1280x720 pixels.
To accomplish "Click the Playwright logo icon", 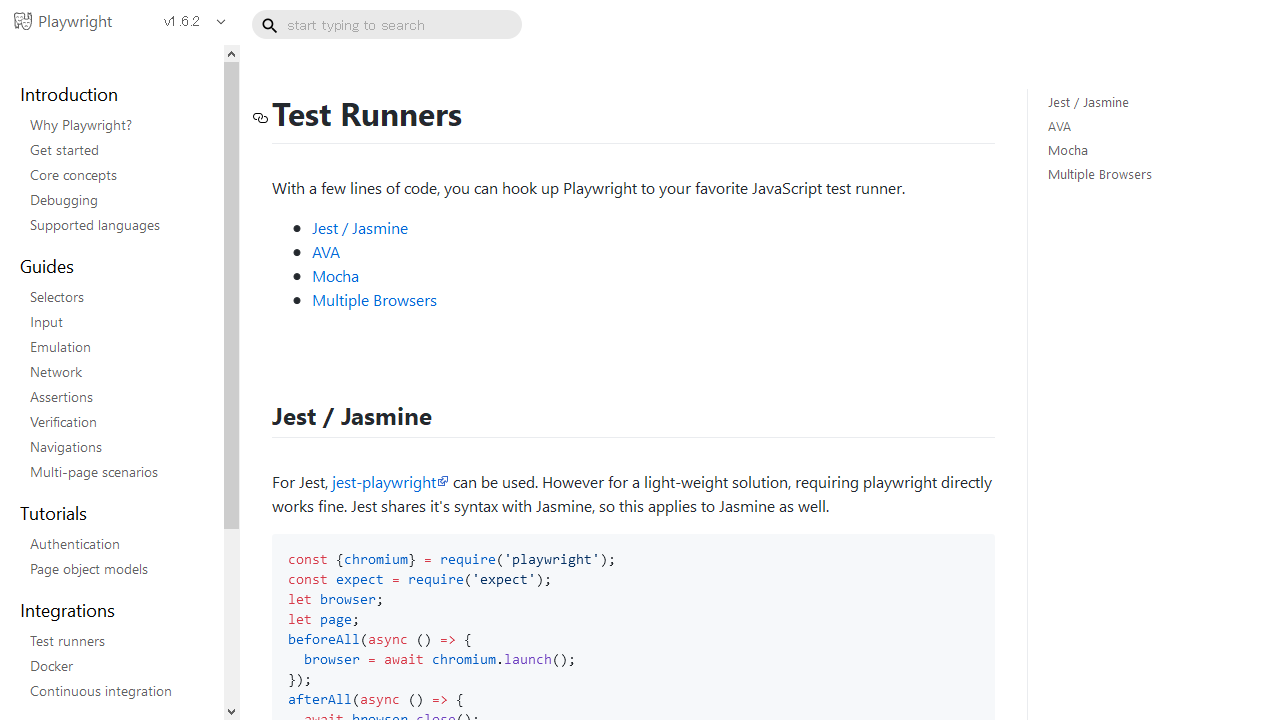I will 23,21.
